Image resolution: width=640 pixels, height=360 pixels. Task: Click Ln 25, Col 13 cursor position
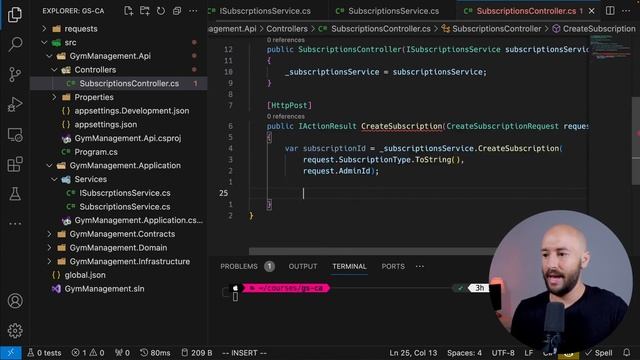tap(413, 353)
